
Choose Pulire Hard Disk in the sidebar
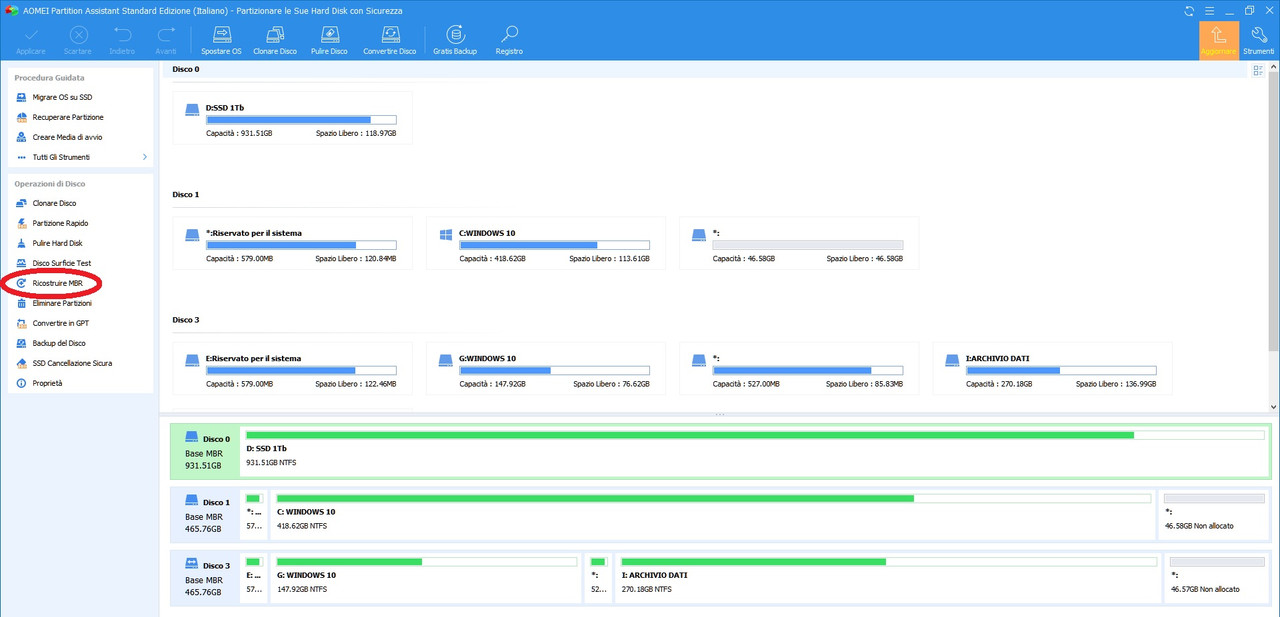click(57, 243)
